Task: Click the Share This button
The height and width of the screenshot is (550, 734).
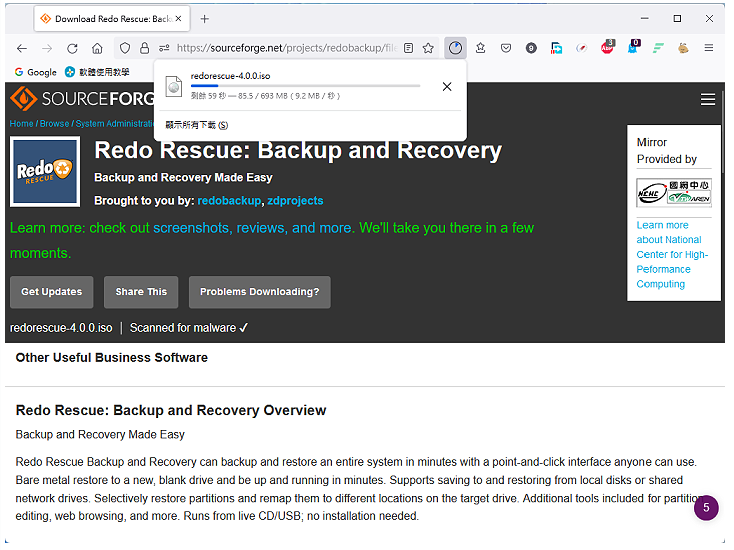Action: point(141,292)
